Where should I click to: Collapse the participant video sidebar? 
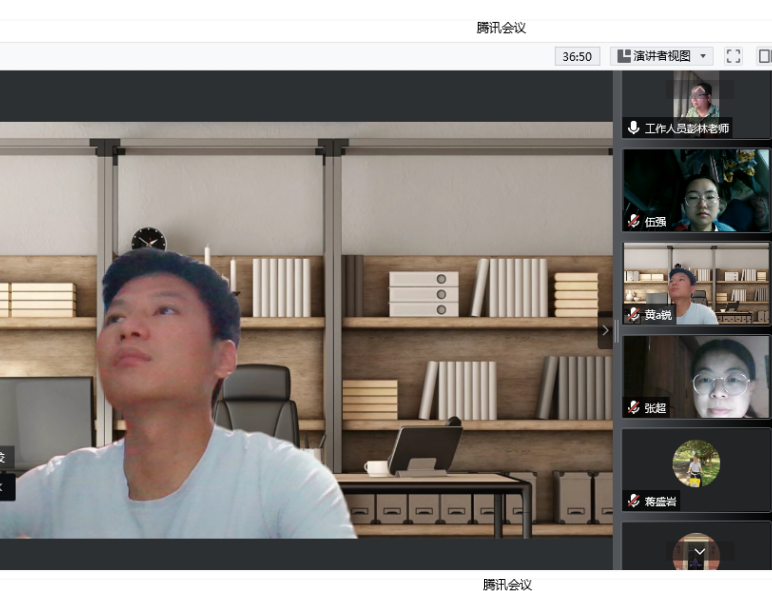tap(605, 330)
